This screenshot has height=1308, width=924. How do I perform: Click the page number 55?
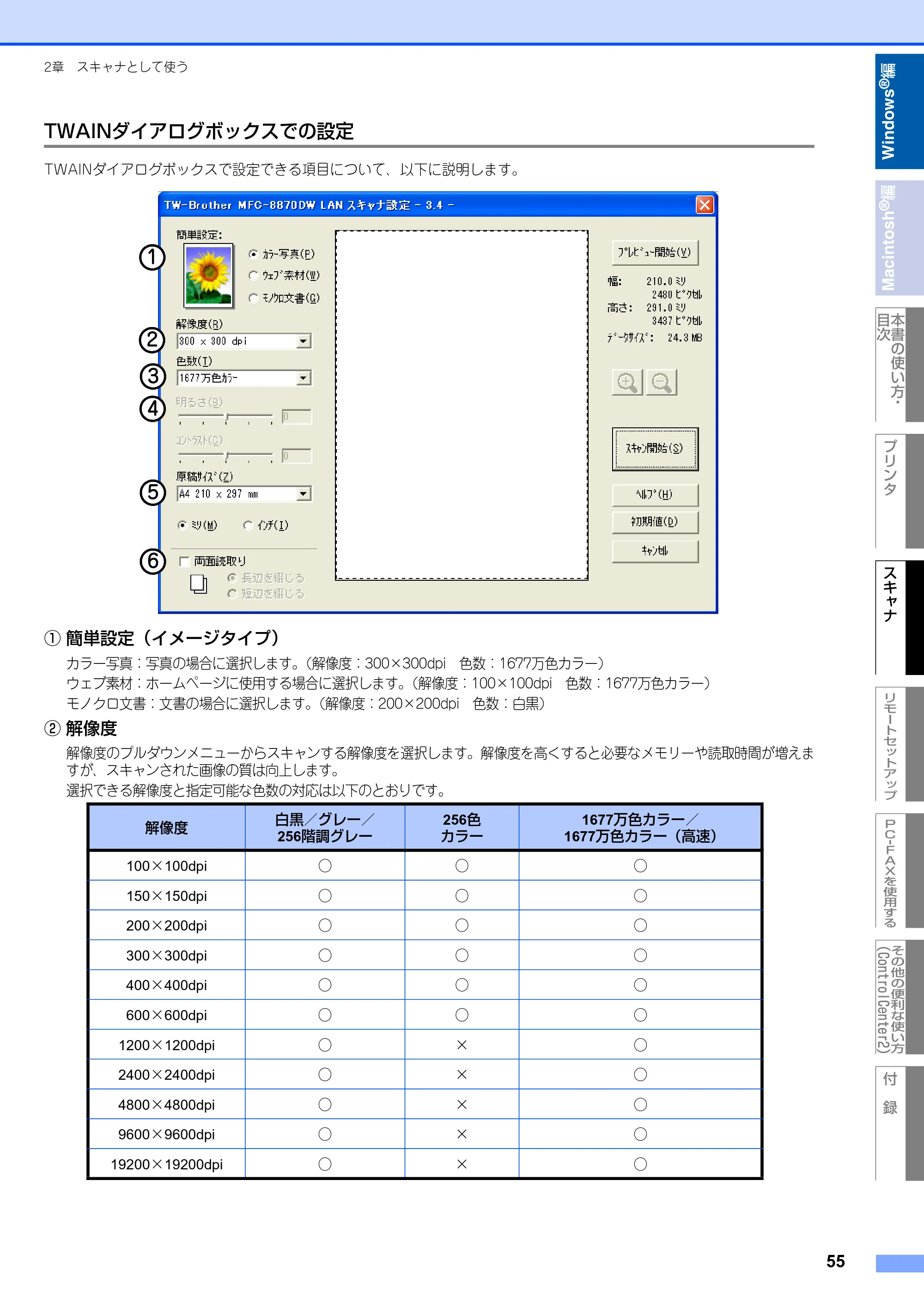[836, 1261]
